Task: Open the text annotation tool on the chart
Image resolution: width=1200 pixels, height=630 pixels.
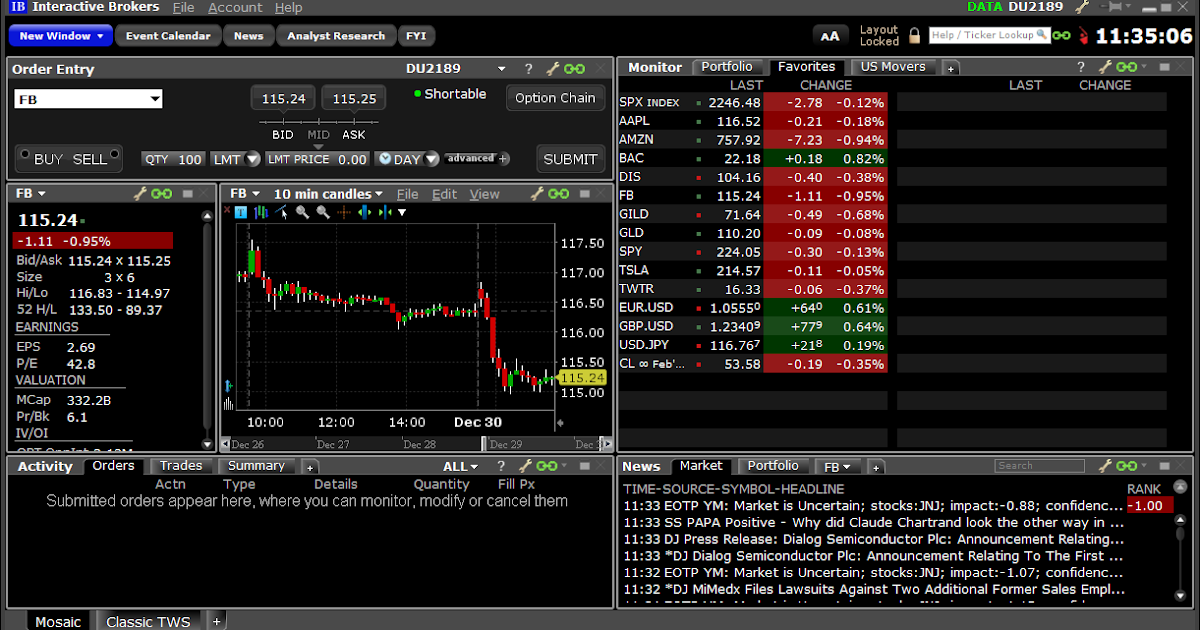Action: click(240, 212)
